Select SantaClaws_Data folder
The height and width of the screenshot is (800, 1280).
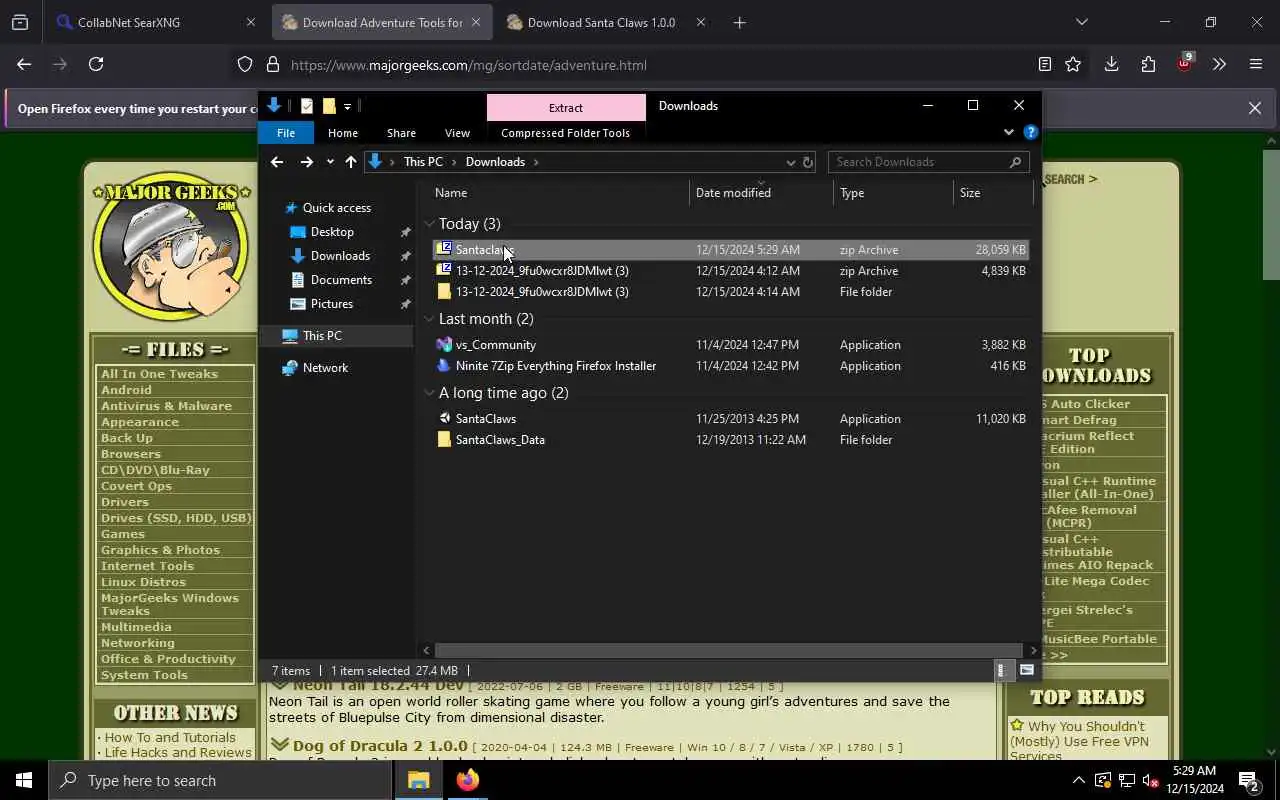tap(730, 440)
